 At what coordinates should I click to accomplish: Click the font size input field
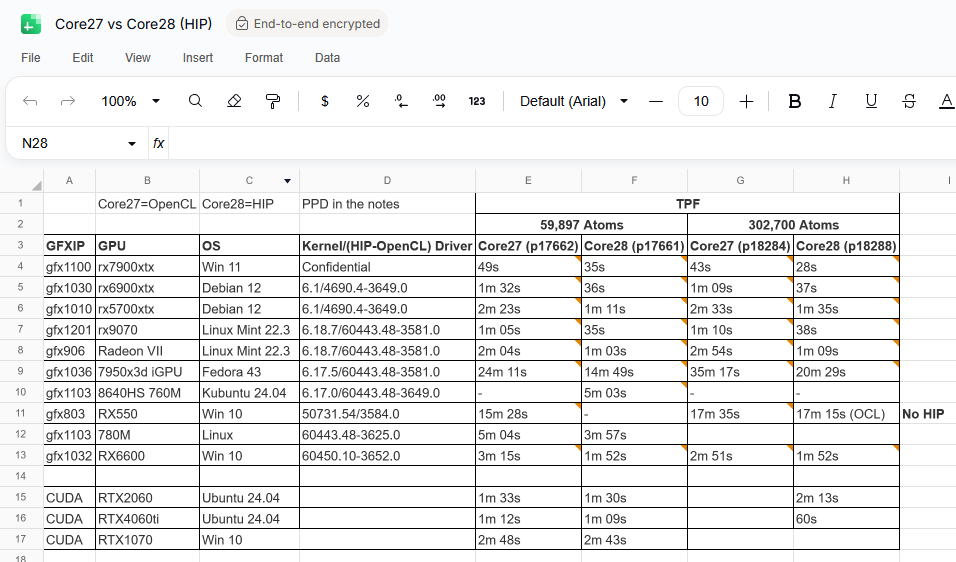click(x=701, y=101)
